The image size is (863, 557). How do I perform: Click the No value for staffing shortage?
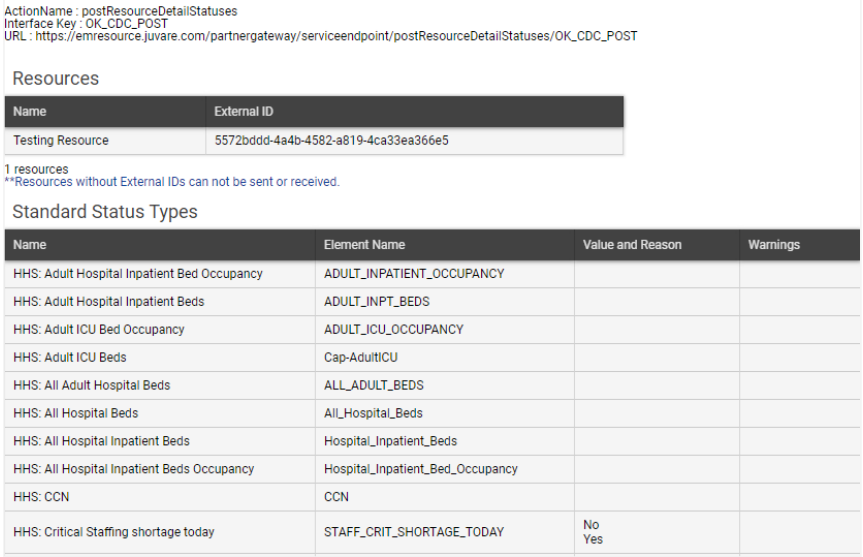[591, 525]
